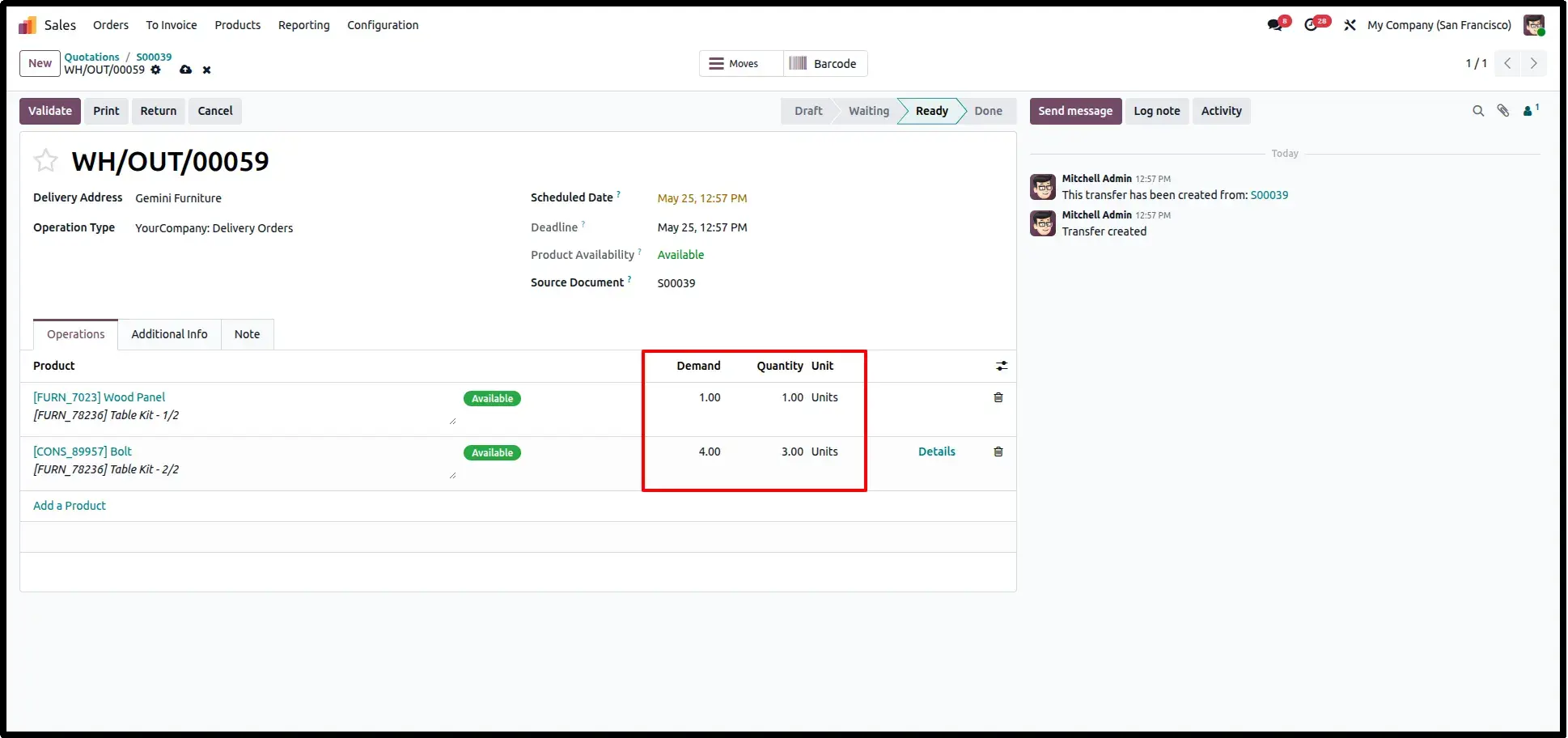The image size is (1568, 738).
Task: Show followers icon in chatter
Action: click(x=1531, y=111)
